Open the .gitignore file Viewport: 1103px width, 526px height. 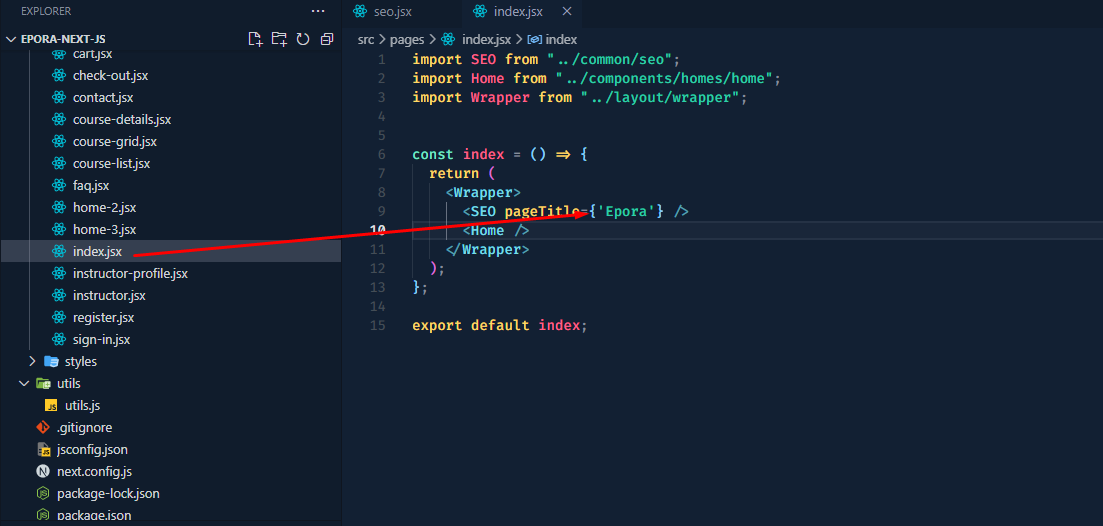point(84,427)
